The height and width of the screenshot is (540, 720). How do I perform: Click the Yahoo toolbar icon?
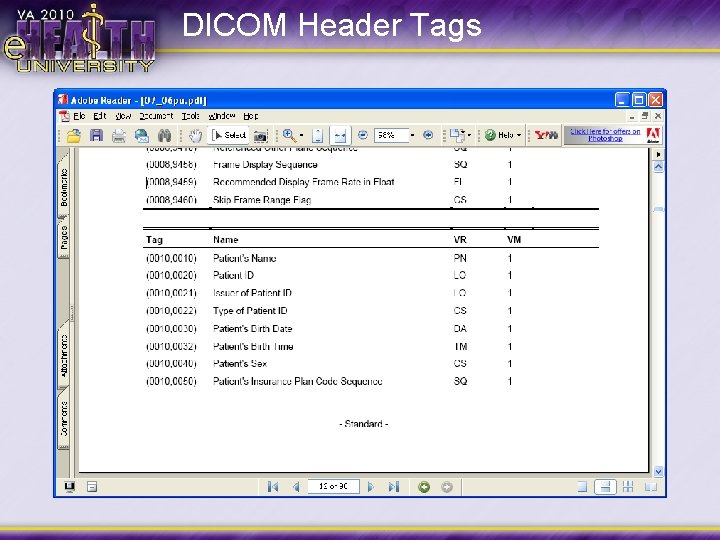pyautogui.click(x=546, y=135)
